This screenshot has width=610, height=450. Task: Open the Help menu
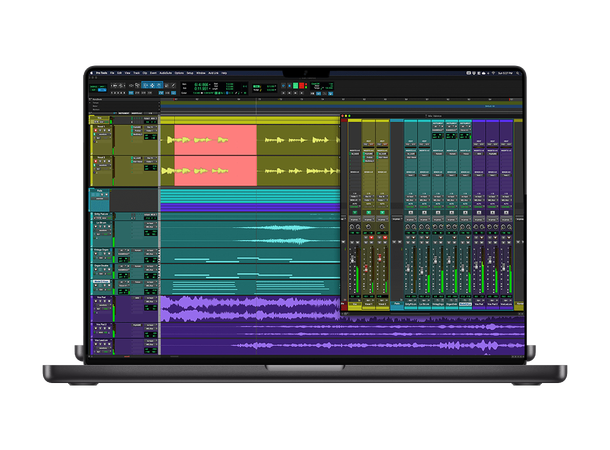[x=224, y=73]
